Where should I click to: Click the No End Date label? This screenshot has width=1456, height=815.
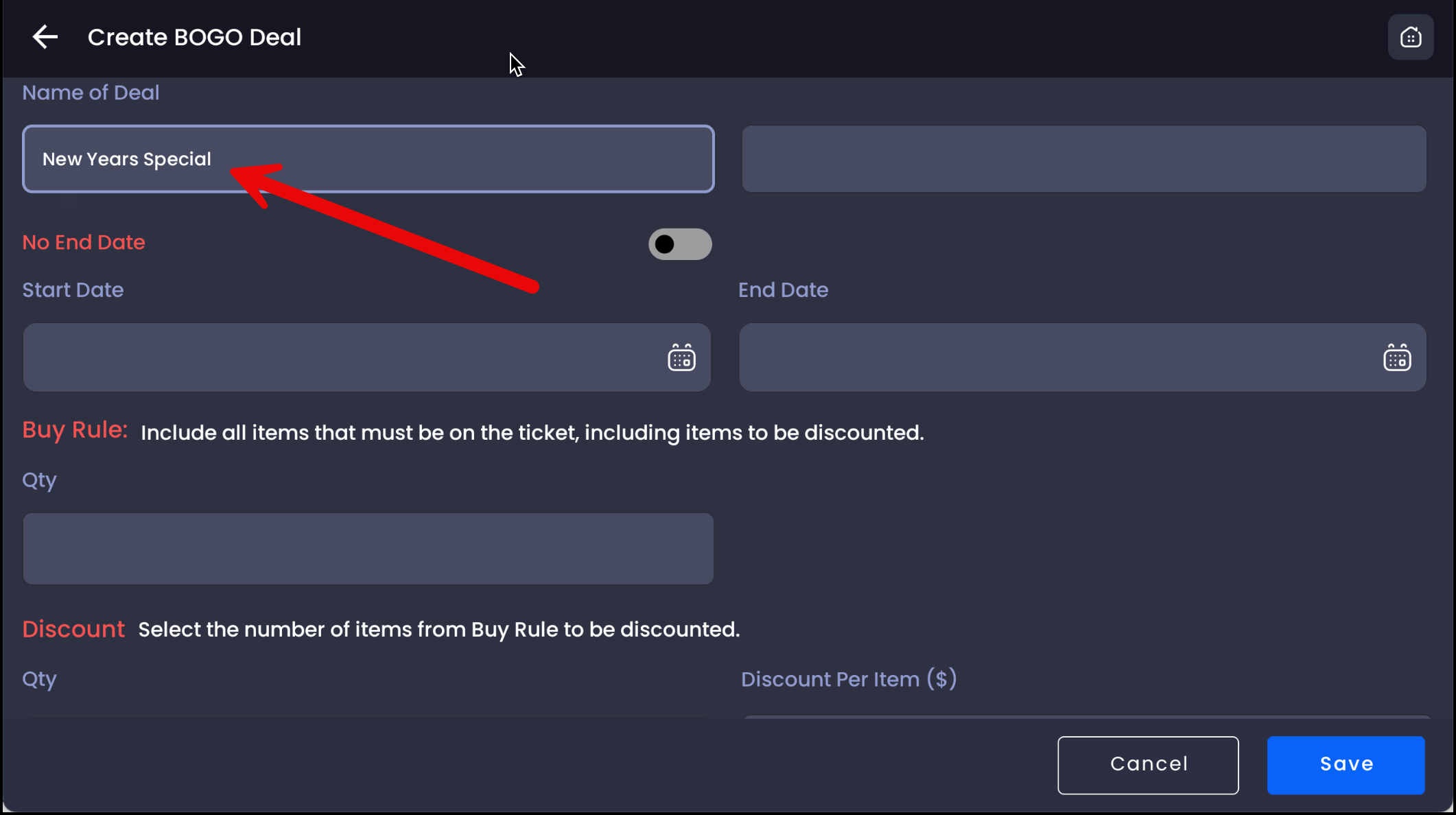[x=84, y=242]
